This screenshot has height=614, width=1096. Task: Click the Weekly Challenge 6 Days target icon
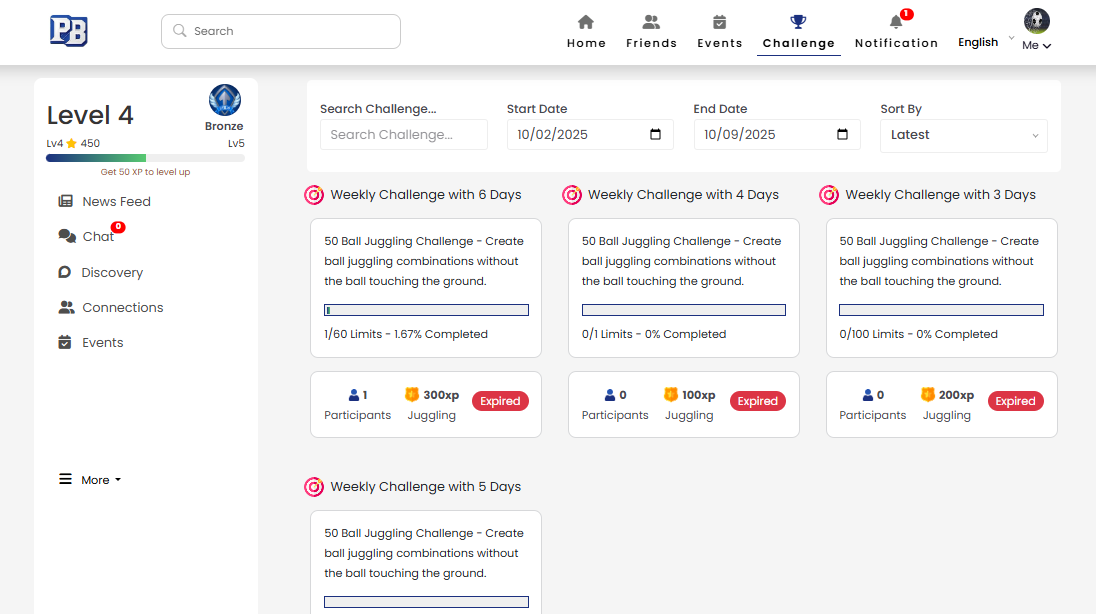click(314, 195)
